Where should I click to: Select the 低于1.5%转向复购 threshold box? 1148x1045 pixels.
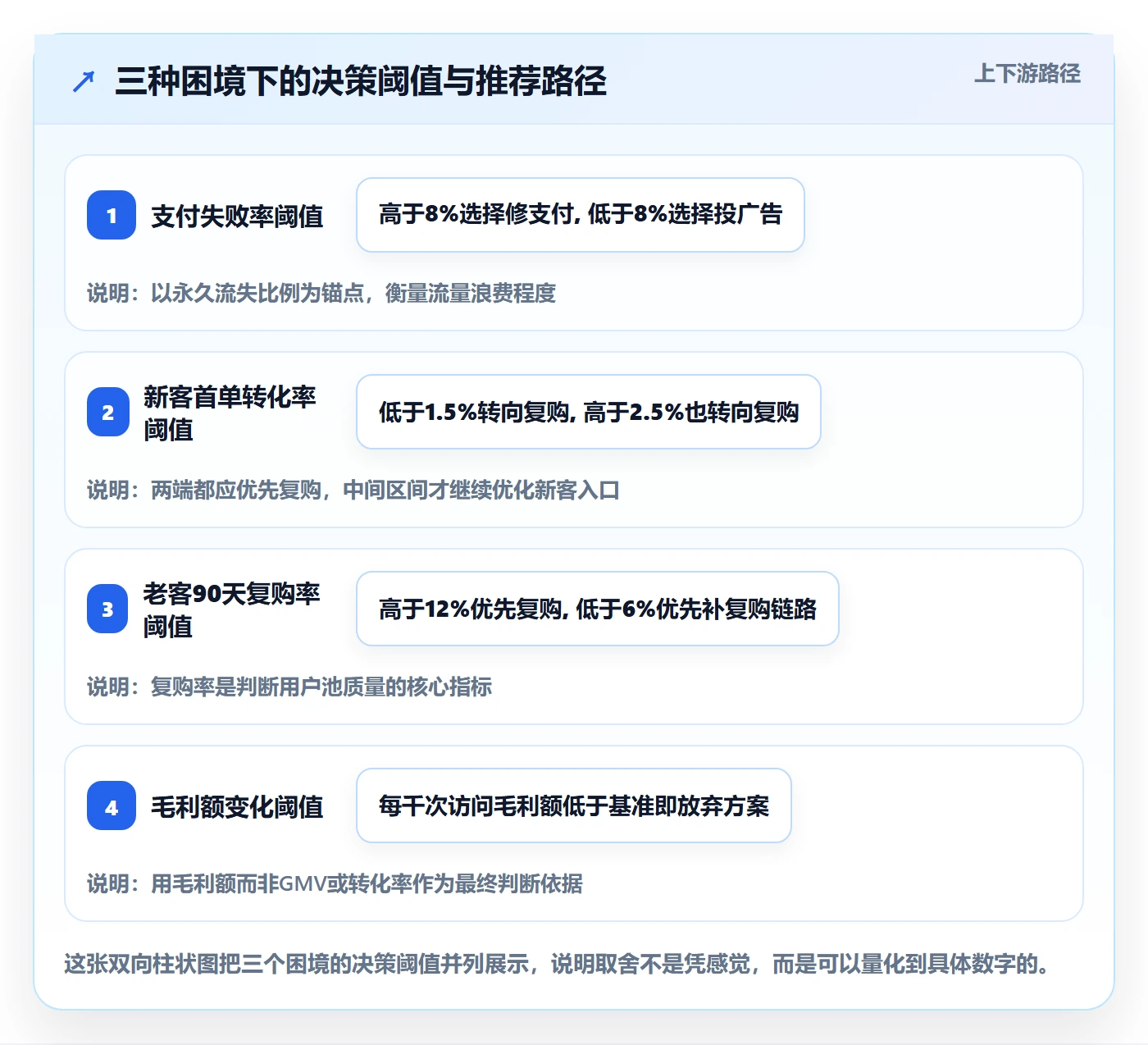tap(589, 412)
